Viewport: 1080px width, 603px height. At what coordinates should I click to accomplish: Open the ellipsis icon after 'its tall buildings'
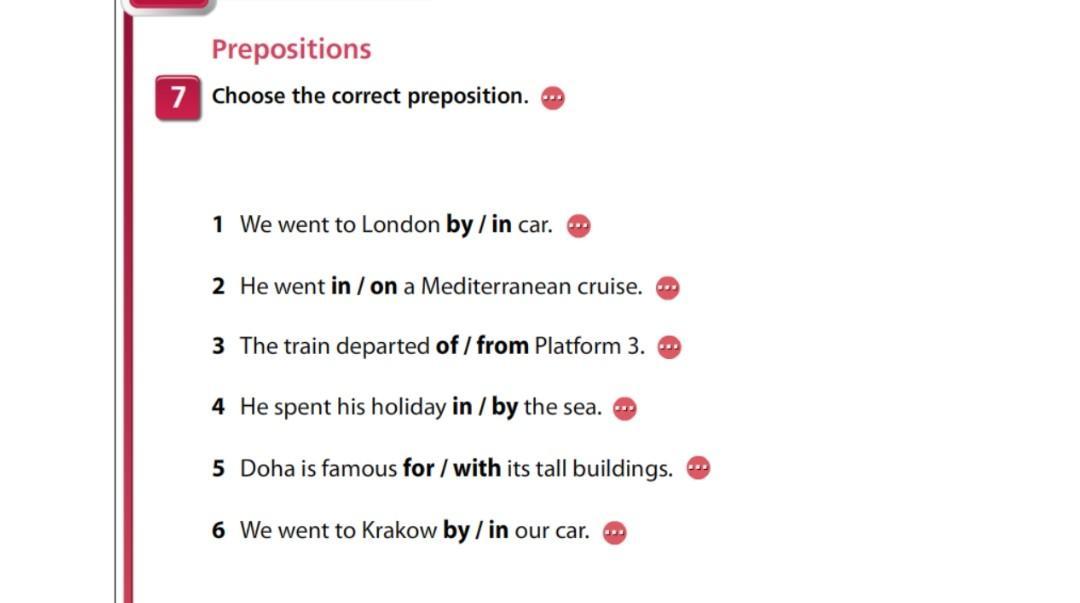point(698,468)
